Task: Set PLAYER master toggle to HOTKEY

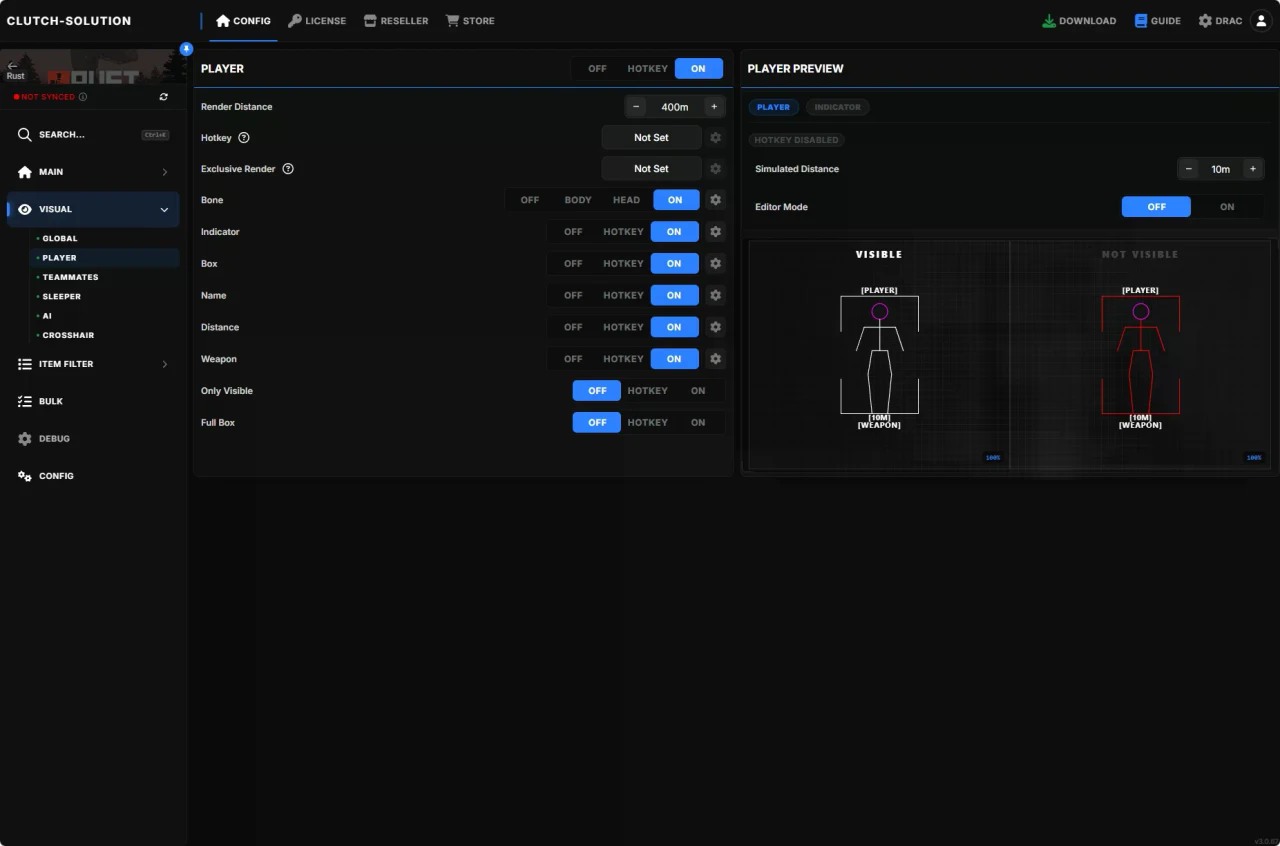Action: point(647,69)
